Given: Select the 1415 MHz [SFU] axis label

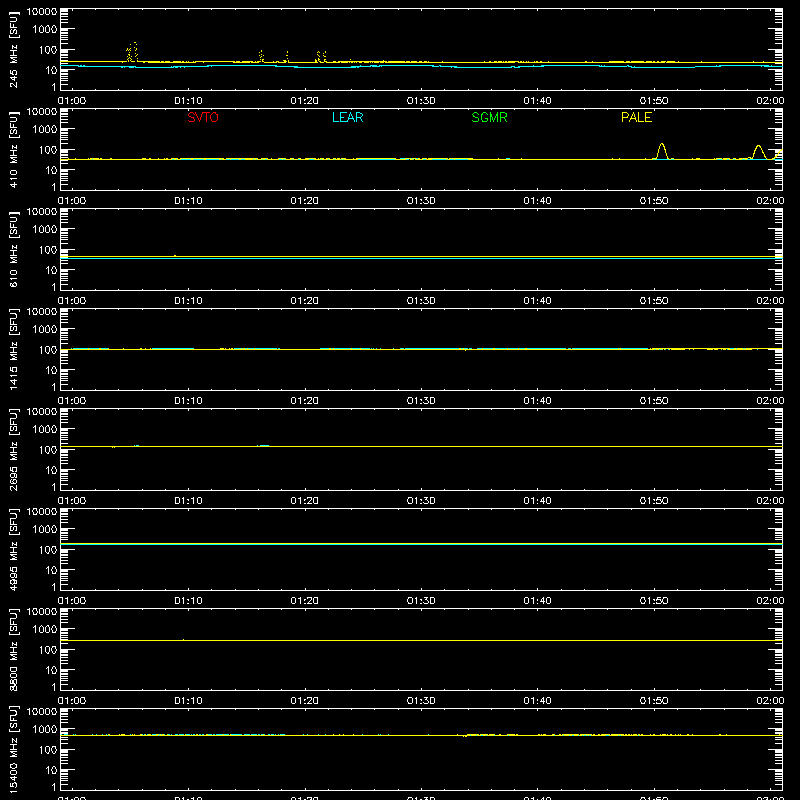Looking at the screenshot, I should (x=13, y=349).
